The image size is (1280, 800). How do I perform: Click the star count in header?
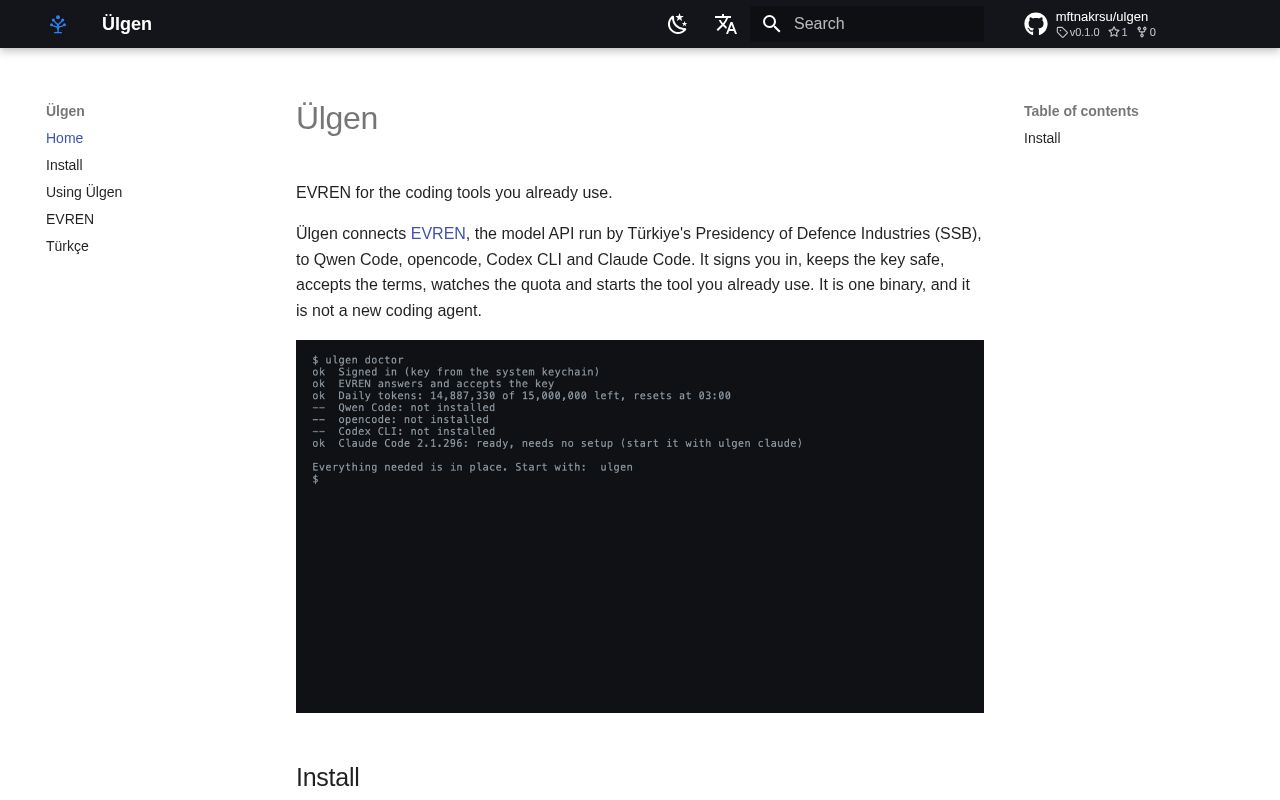click(1118, 32)
